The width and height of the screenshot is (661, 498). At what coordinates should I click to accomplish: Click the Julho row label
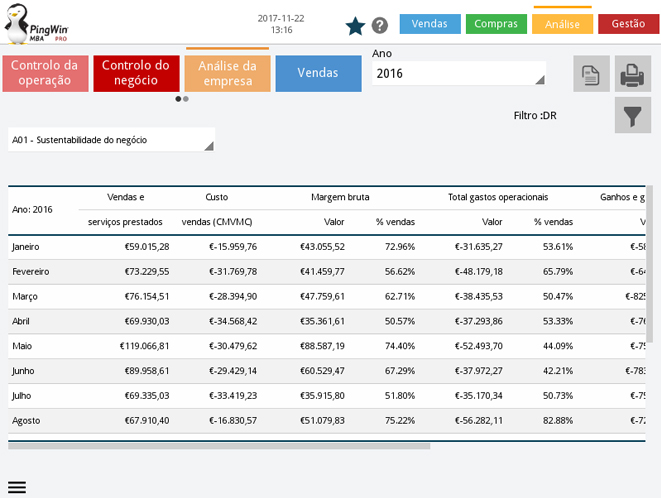pos(21,396)
